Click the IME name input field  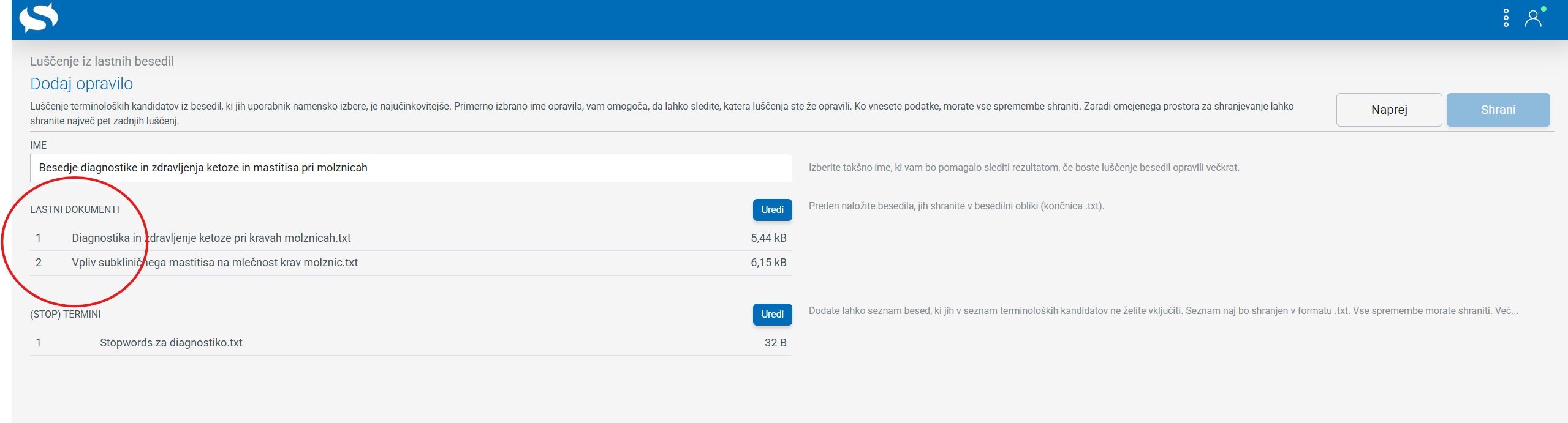411,168
